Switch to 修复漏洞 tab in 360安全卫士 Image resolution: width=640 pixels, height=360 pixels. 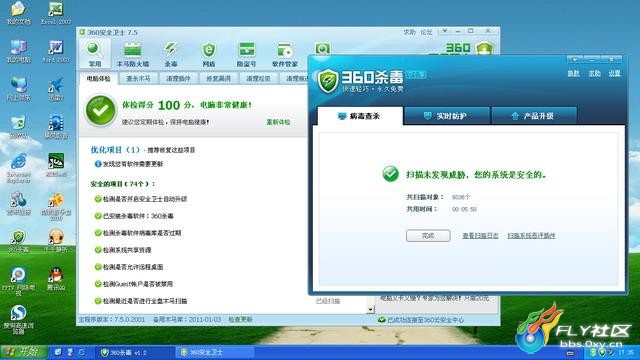218,78
